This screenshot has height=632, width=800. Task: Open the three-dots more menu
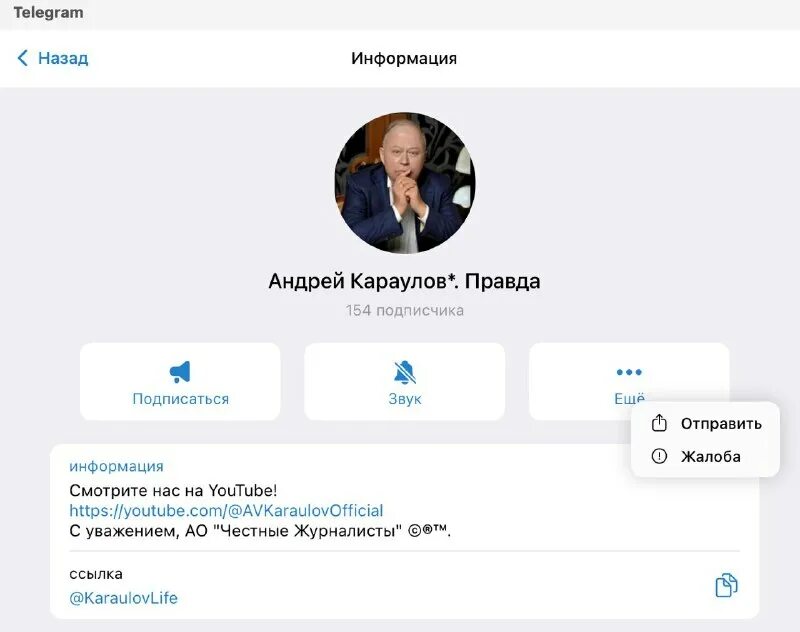[x=629, y=372]
